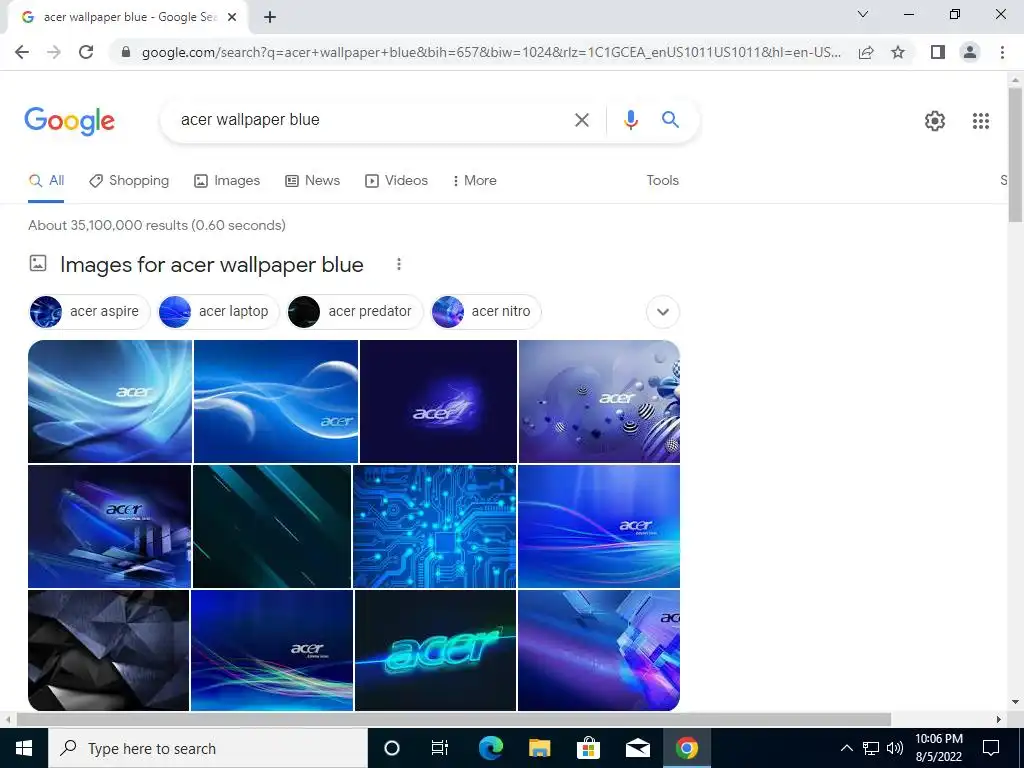
Task: Open the teal diagonal streaks wallpaper
Action: point(272,526)
